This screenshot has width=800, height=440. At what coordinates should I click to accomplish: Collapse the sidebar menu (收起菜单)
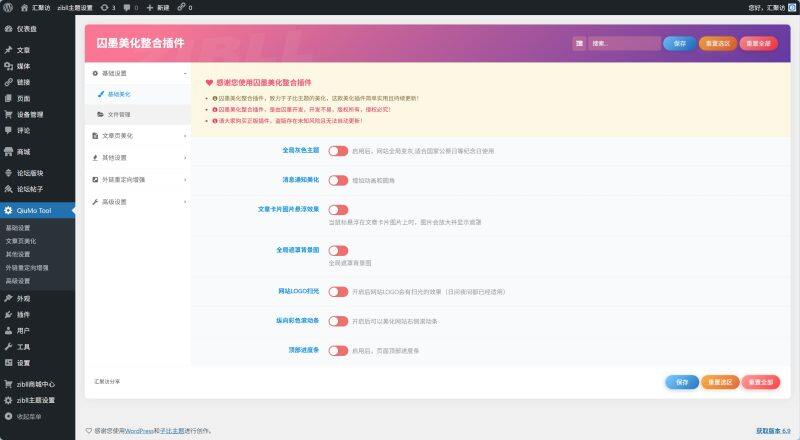23,417
